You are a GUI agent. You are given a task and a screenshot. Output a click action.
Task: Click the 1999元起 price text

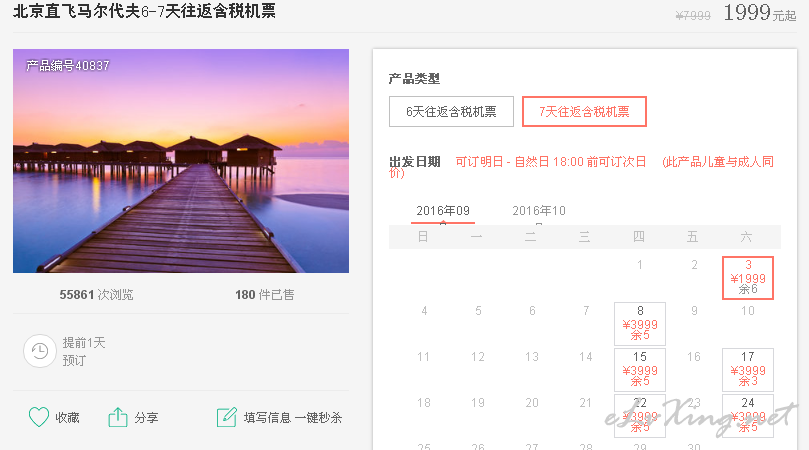tap(759, 12)
